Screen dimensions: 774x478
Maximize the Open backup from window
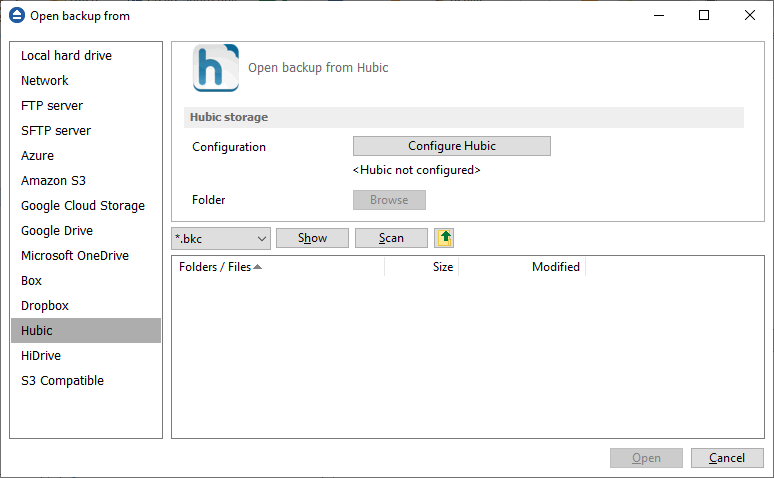tap(704, 15)
